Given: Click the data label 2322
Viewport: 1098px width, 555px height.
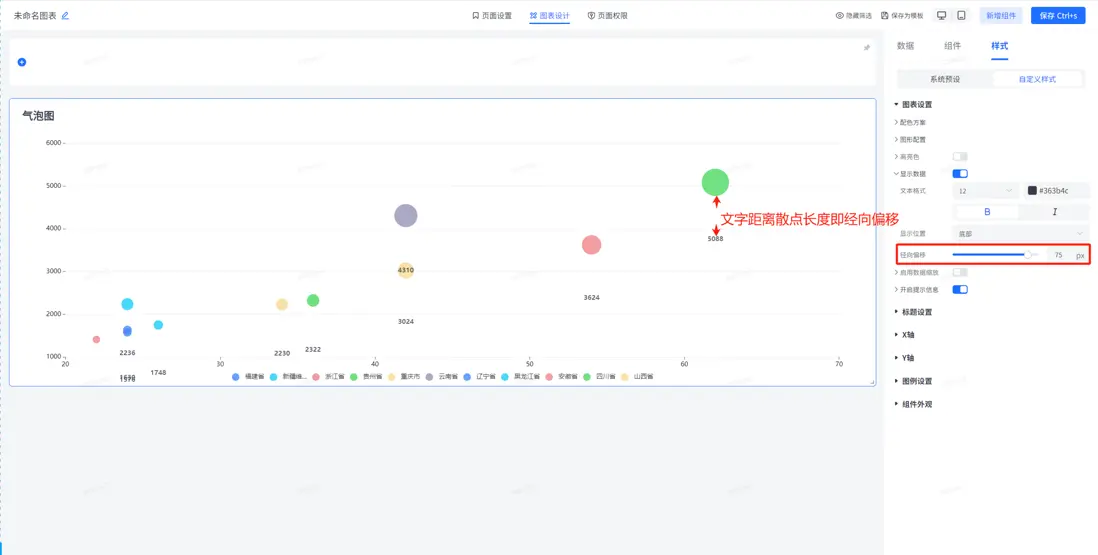Looking at the screenshot, I should point(313,349).
